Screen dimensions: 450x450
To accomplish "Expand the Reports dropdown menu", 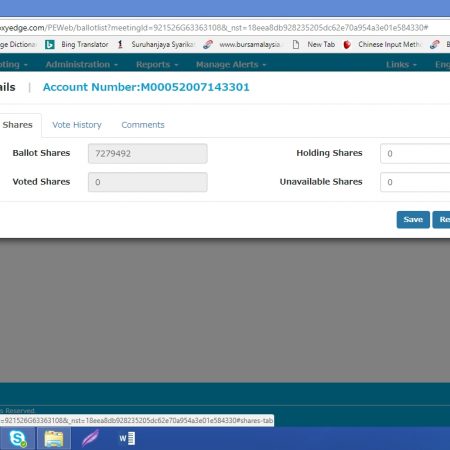I will tap(157, 64).
